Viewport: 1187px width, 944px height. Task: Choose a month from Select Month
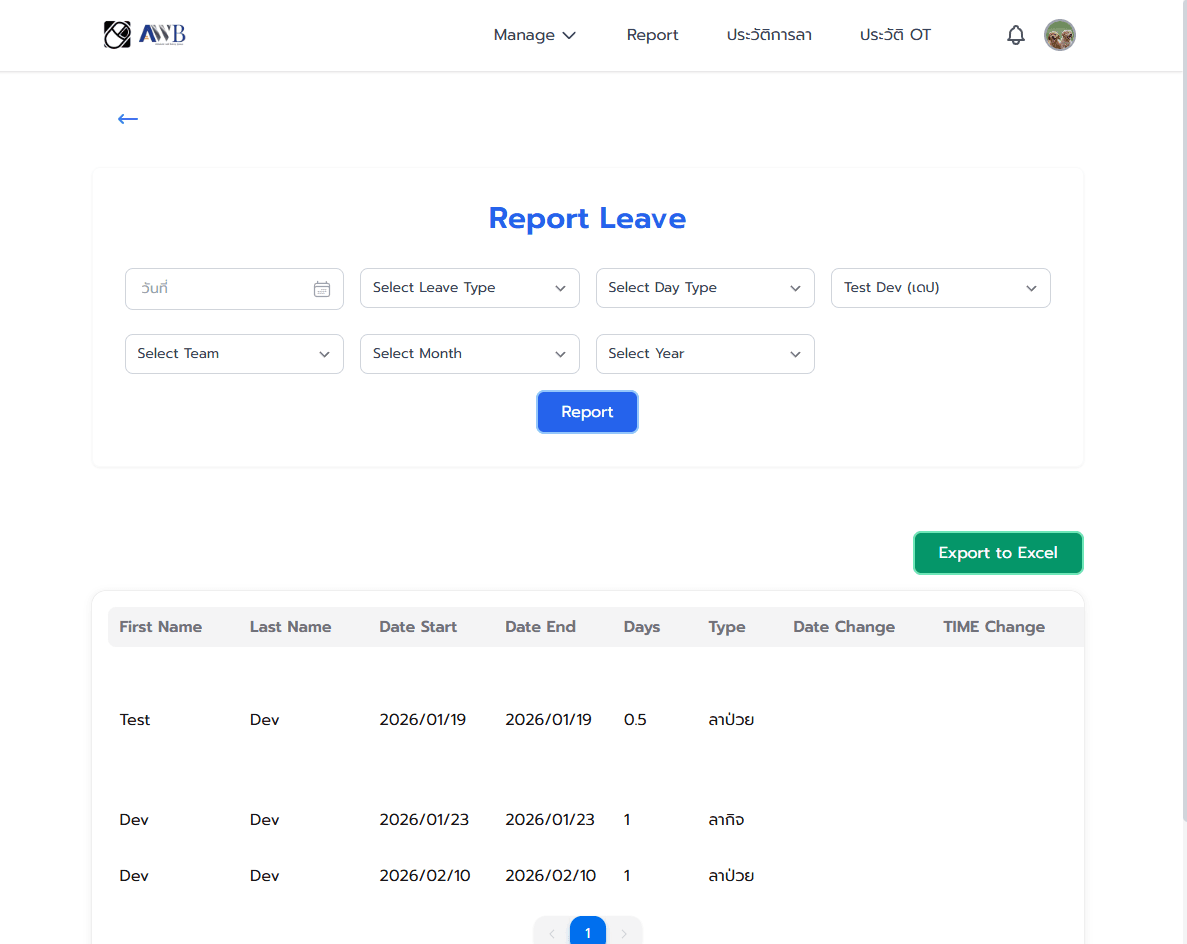(x=469, y=354)
